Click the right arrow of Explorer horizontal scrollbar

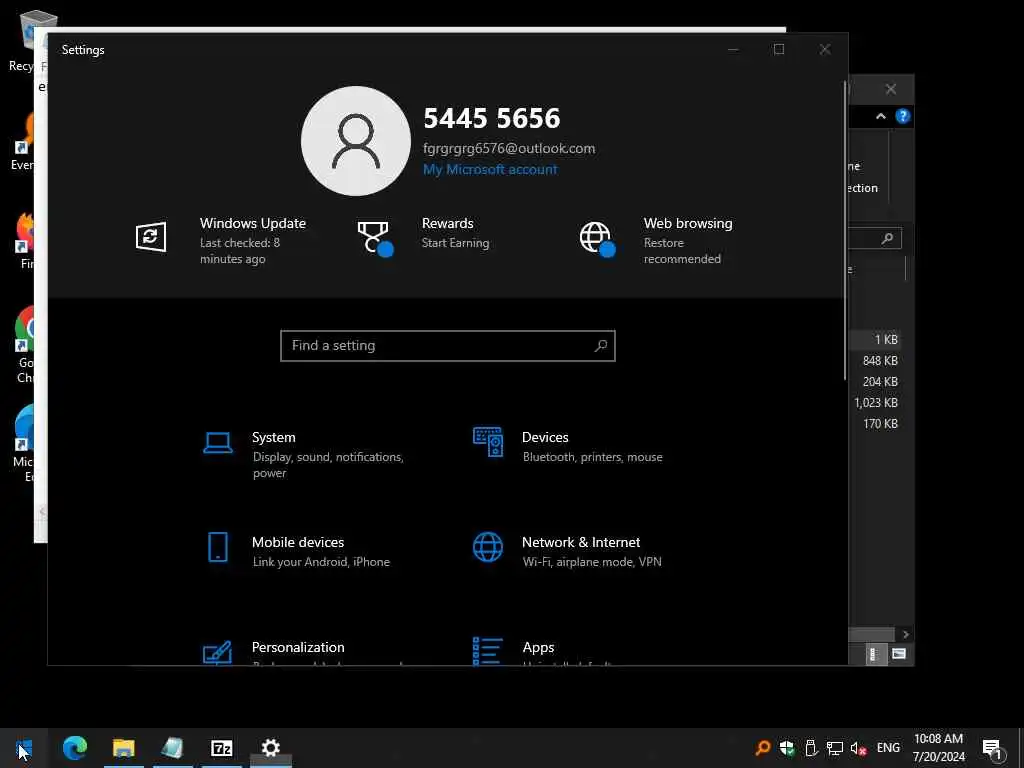pyautogui.click(x=905, y=634)
